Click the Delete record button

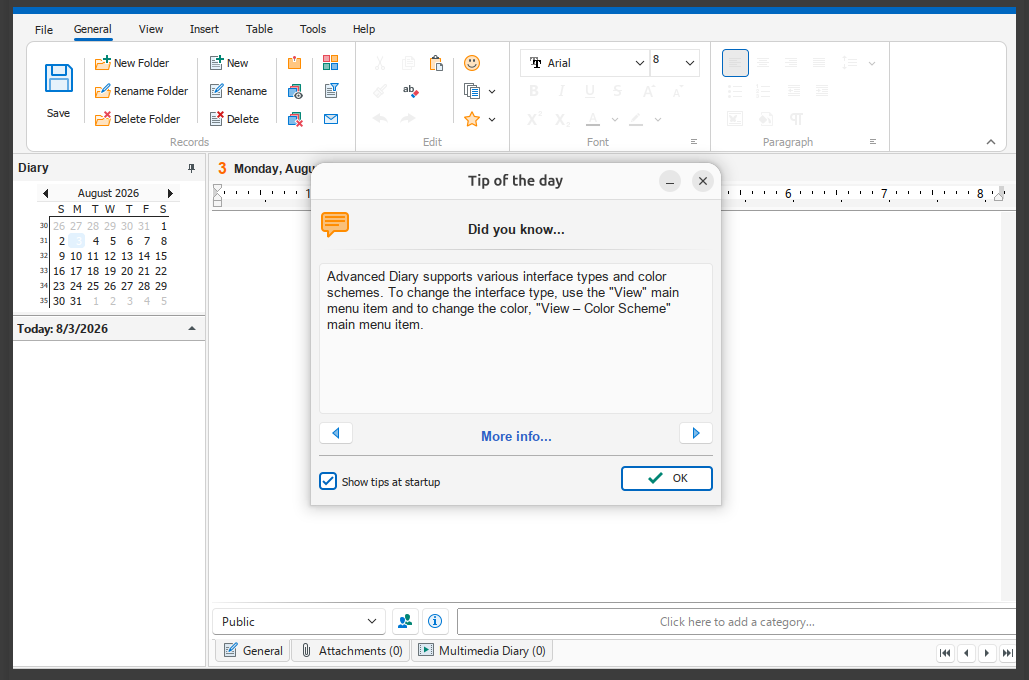(234, 119)
